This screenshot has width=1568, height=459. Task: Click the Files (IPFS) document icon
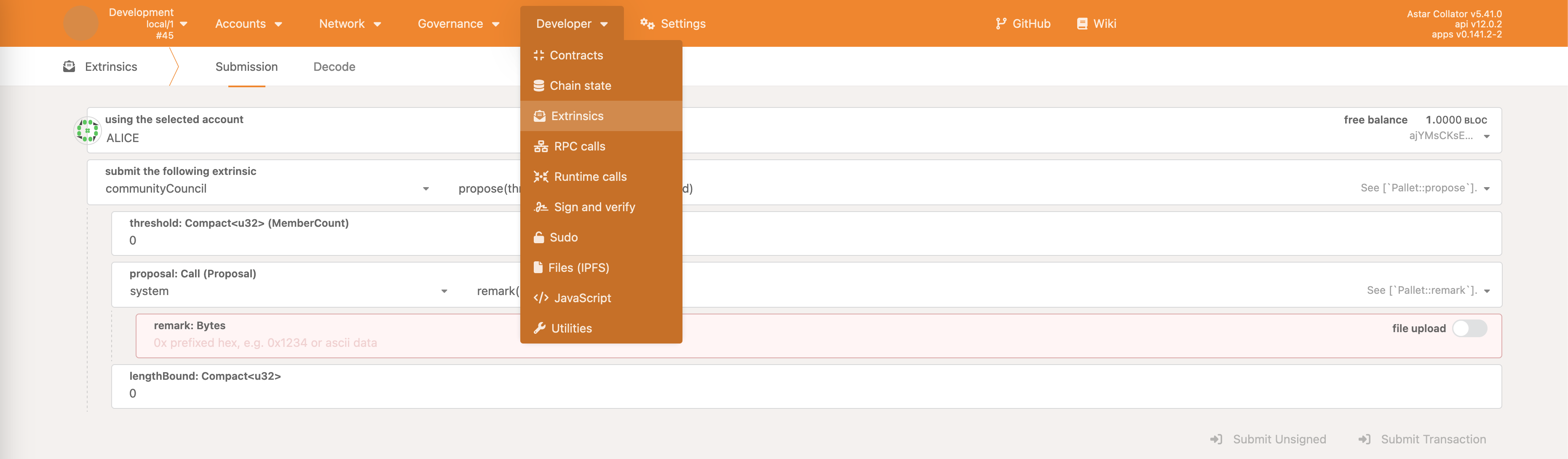(x=538, y=268)
